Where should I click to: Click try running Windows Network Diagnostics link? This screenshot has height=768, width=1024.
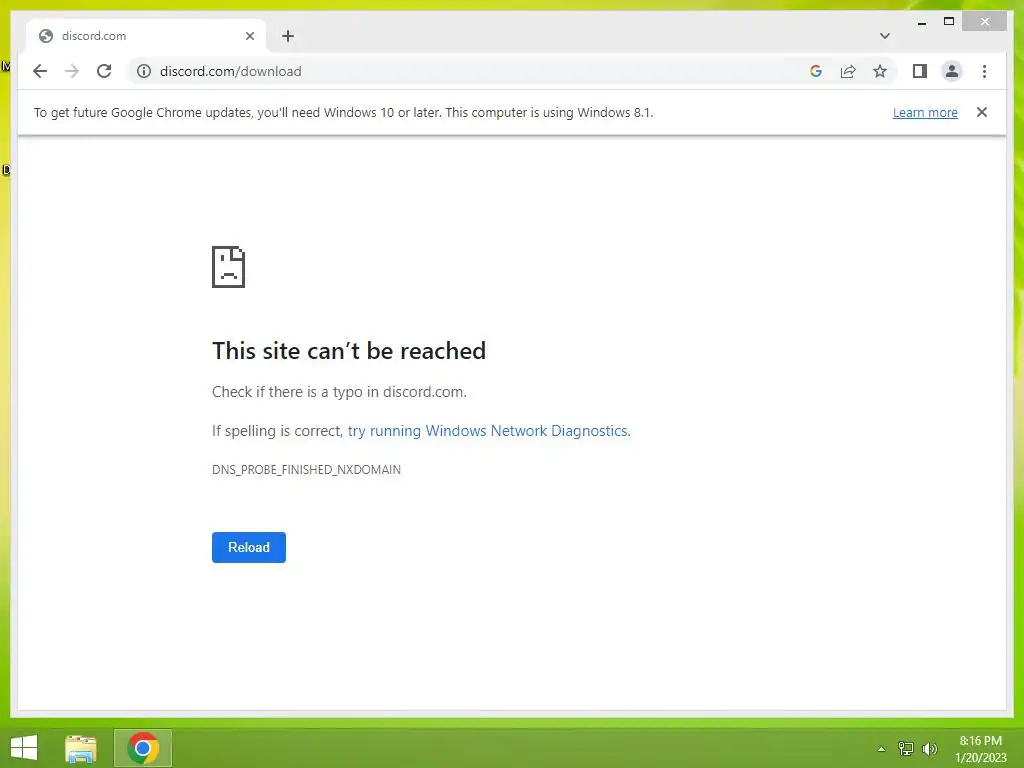pyautogui.click(x=488, y=431)
